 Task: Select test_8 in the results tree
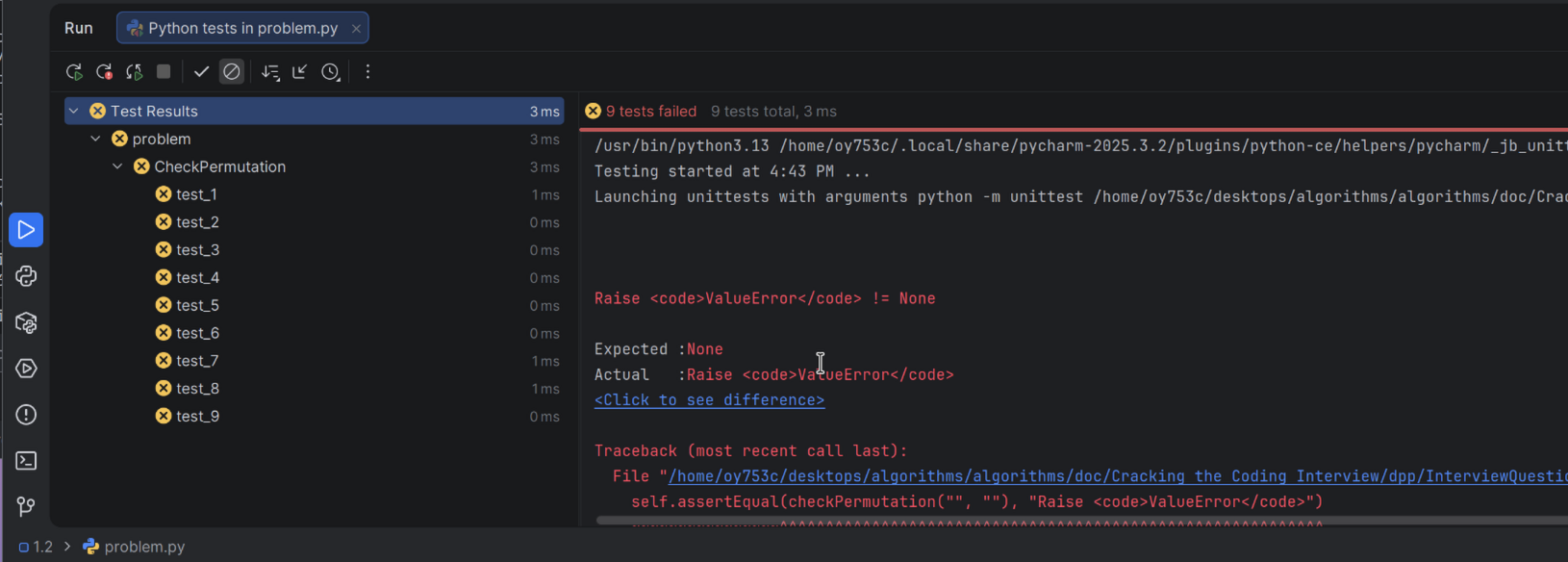click(x=315, y=389)
